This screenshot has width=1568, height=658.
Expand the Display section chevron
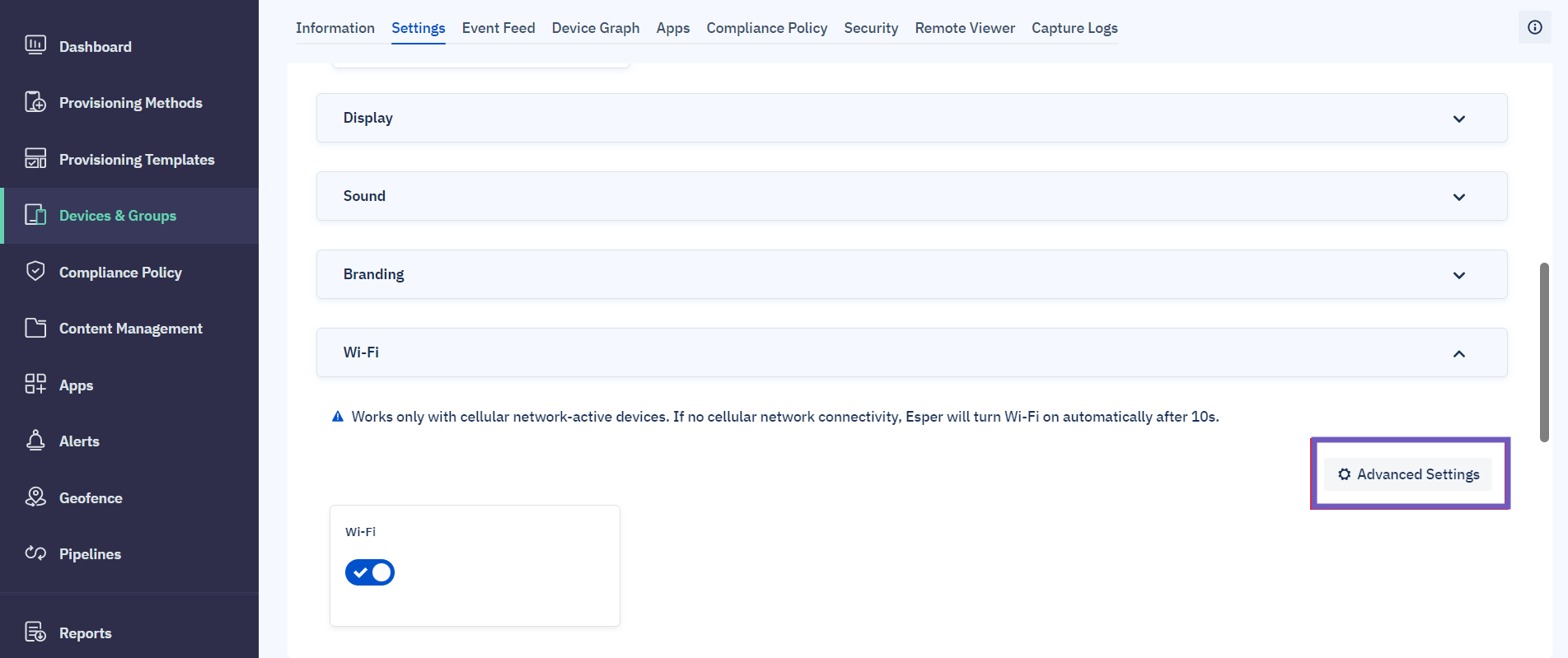tap(1459, 119)
